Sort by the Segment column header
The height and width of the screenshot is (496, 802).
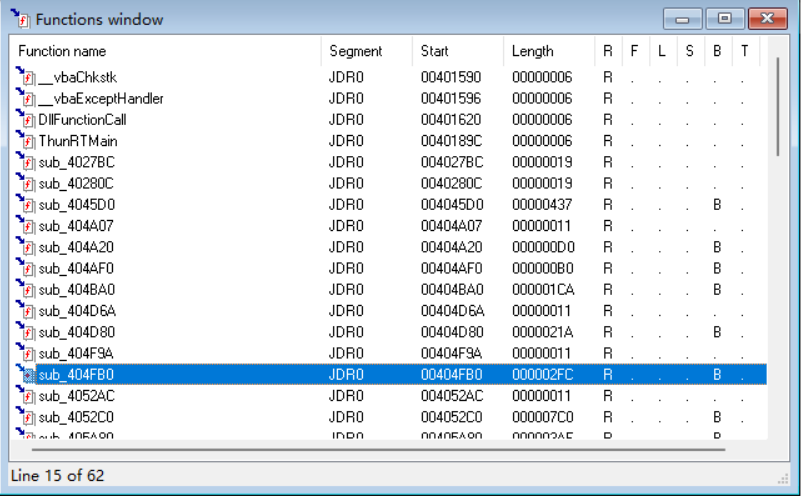367,51
